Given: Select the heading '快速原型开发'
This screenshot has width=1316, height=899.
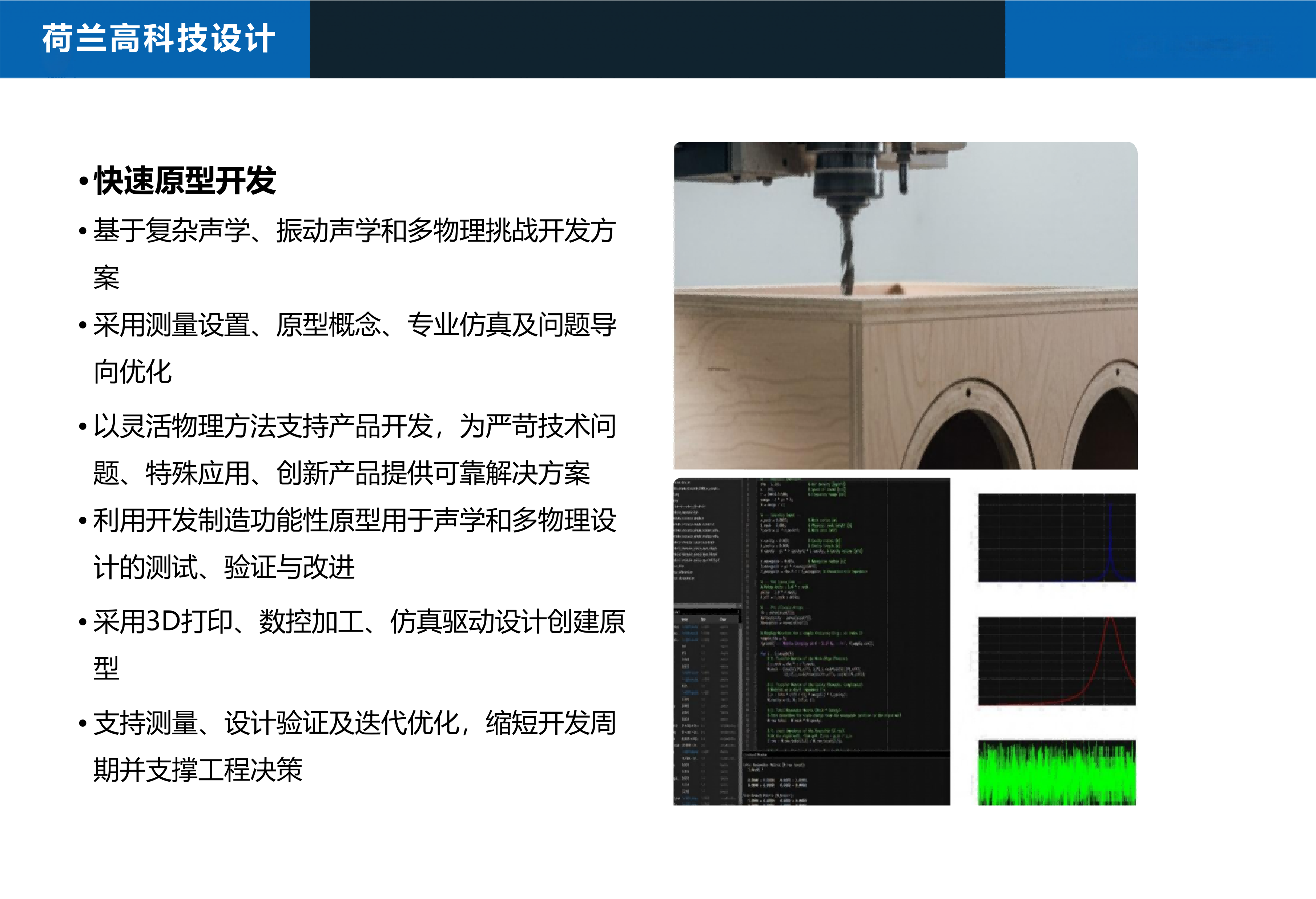Looking at the screenshot, I should 185,181.
